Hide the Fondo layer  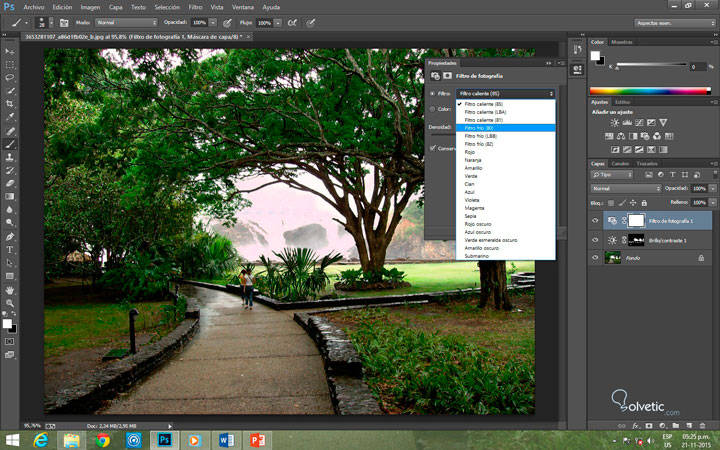(x=595, y=258)
